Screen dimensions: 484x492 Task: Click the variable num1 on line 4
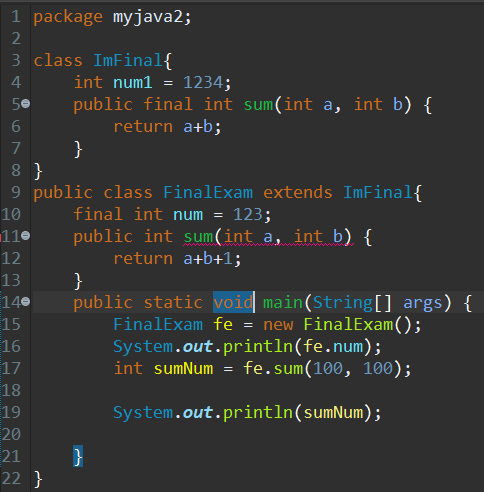(133, 83)
